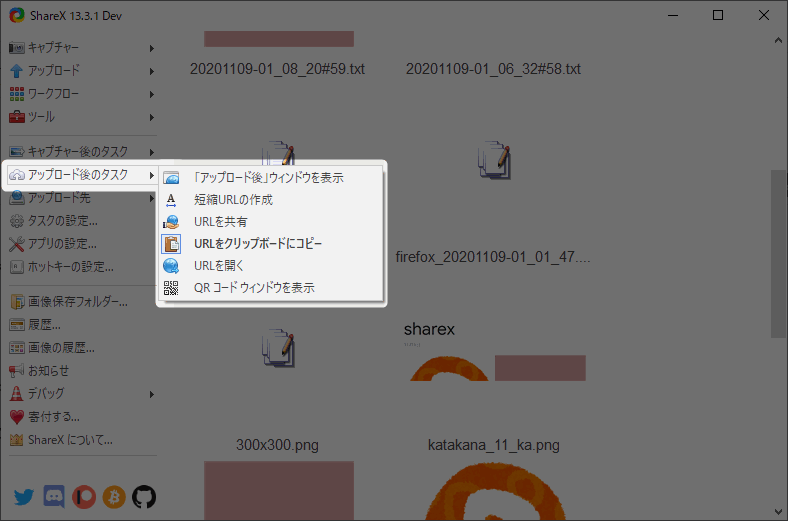The height and width of the screenshot is (521, 788).
Task: Click the ワークフロー grid icon
Action: [17, 94]
